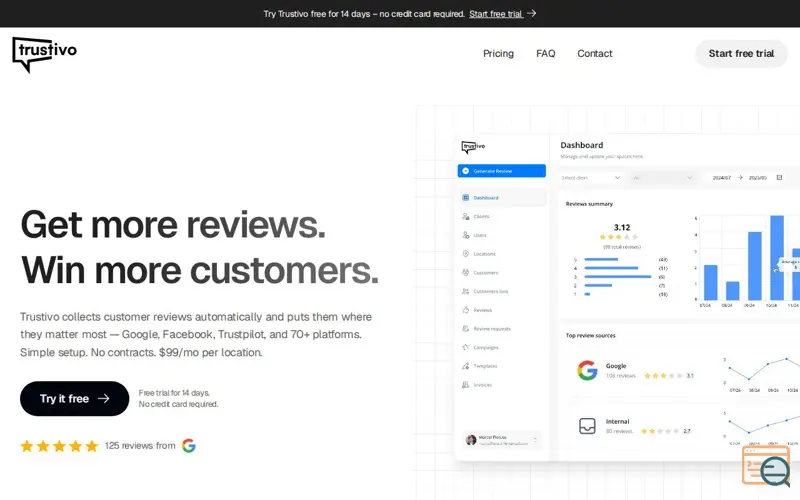Click the trustivo logo inside the dashboard preview
800x500 pixels.
[473, 147]
